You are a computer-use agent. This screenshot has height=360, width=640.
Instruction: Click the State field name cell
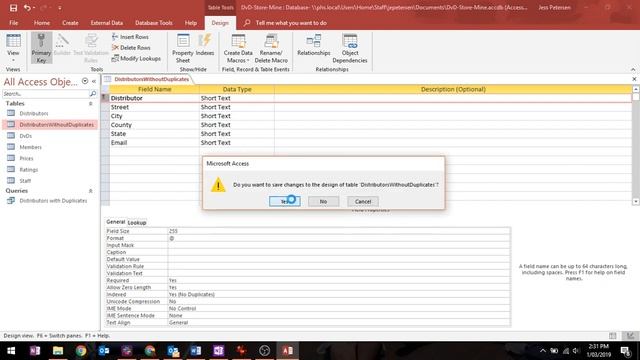pos(154,134)
